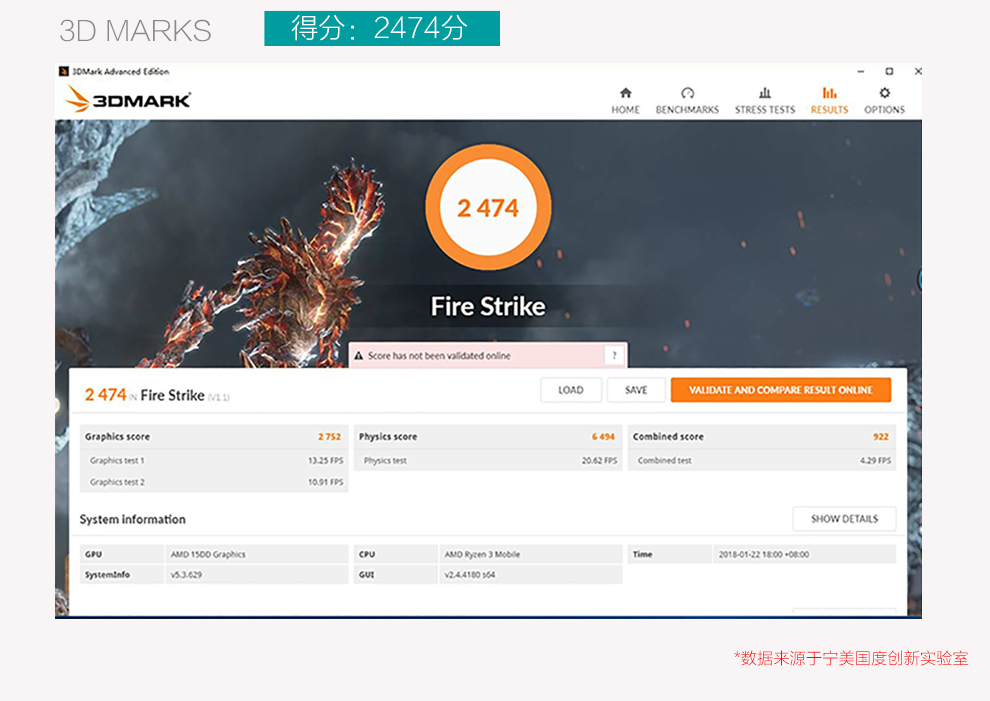Click the Graphics score value 2 752

(329, 436)
